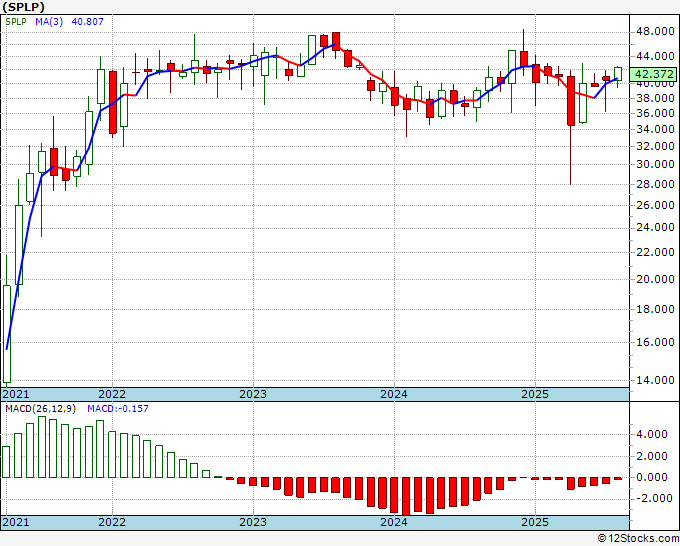Click the large red candlestick with longest lower wick in 2025
Screen dimensions: 680x546
click(571, 101)
